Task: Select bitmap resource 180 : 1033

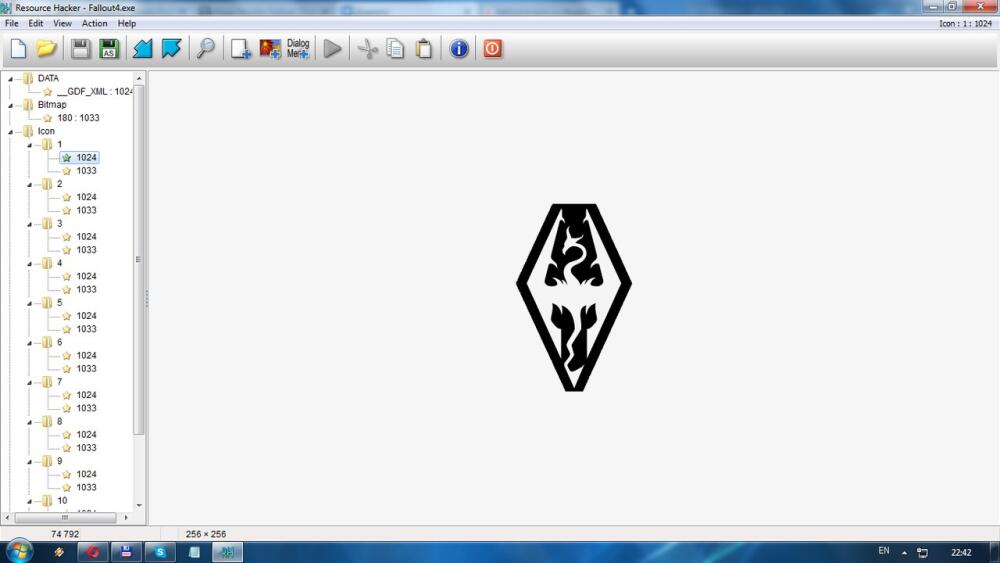Action: (78, 118)
